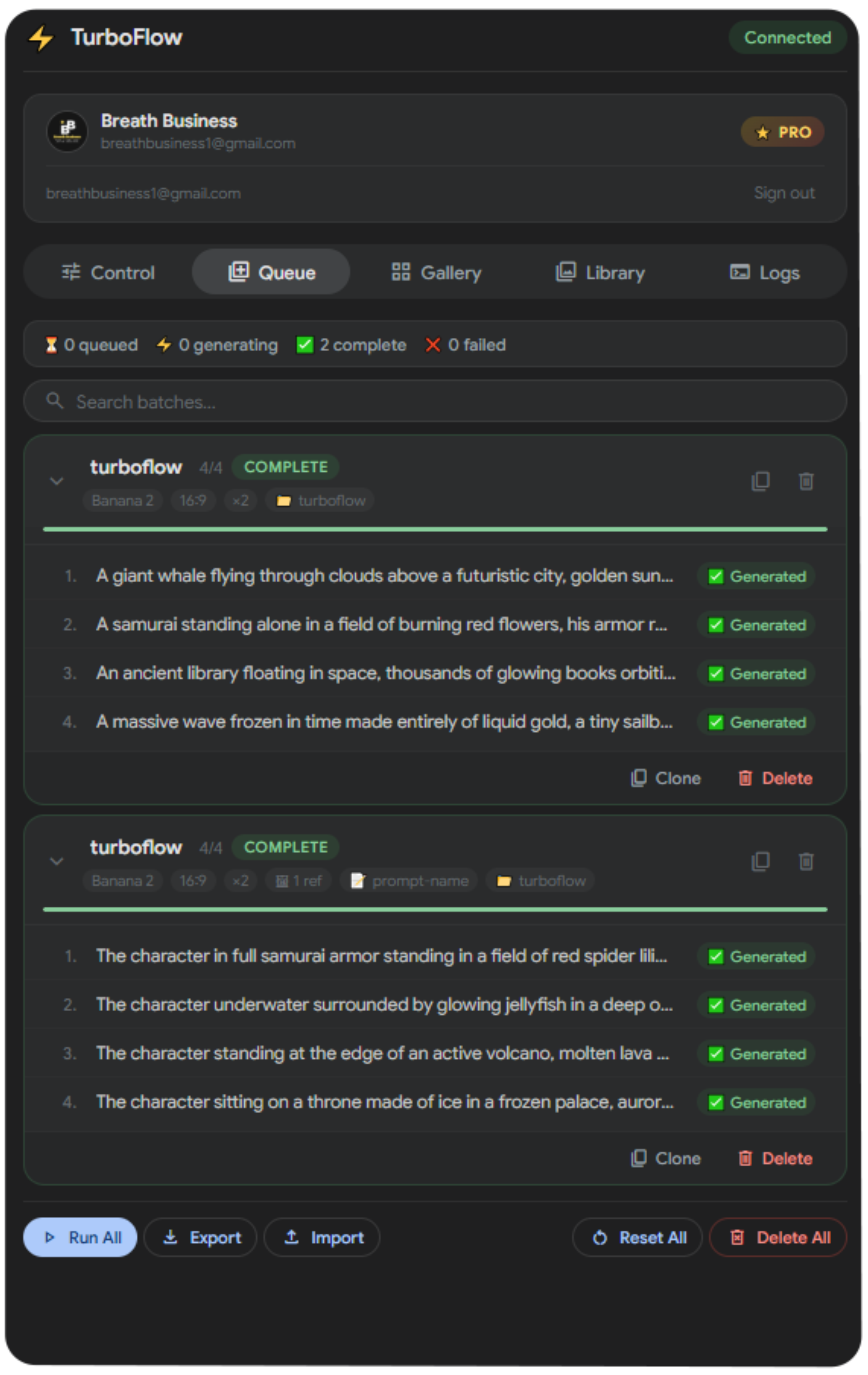
Task: Click the TurboFlow lightning bolt logo
Action: point(41,38)
